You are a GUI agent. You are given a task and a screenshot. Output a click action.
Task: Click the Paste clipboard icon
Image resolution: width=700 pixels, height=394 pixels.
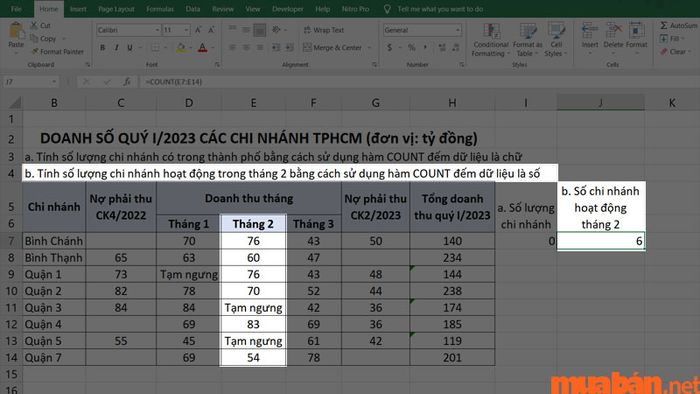16,31
